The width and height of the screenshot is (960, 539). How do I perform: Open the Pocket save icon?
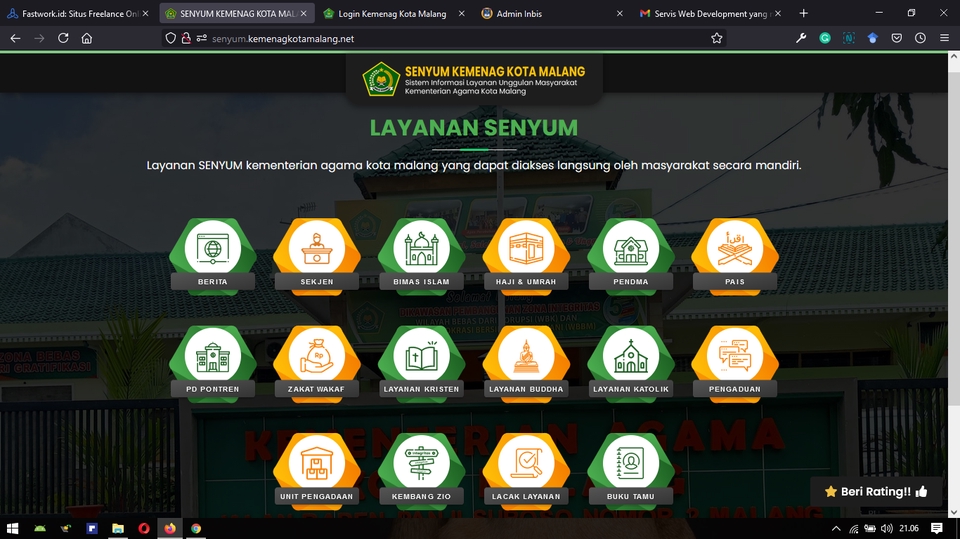(896, 38)
